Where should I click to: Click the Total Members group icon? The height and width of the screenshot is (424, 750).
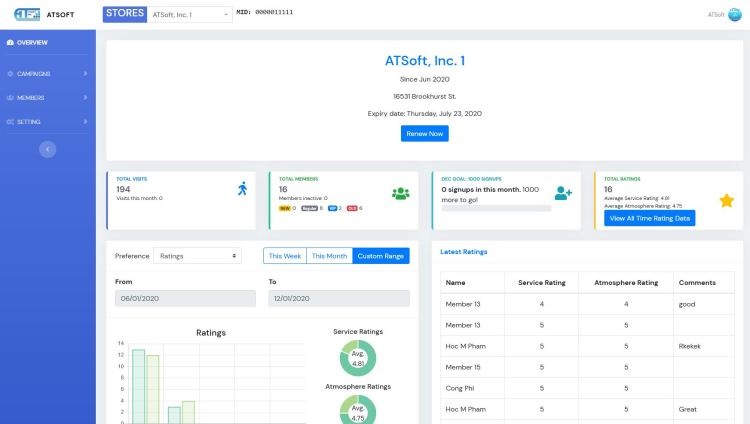401,193
